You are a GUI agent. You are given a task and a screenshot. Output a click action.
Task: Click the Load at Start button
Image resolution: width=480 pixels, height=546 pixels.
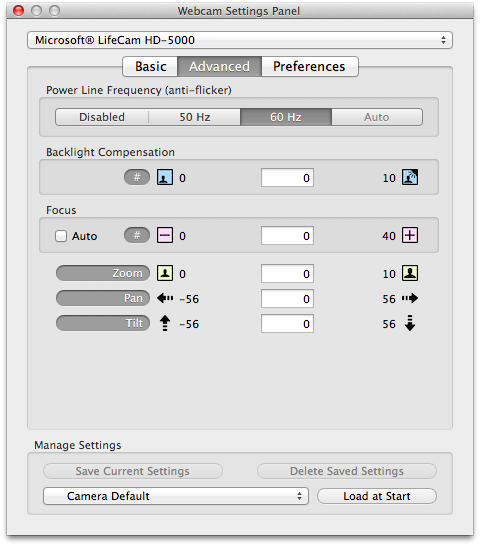(x=377, y=496)
